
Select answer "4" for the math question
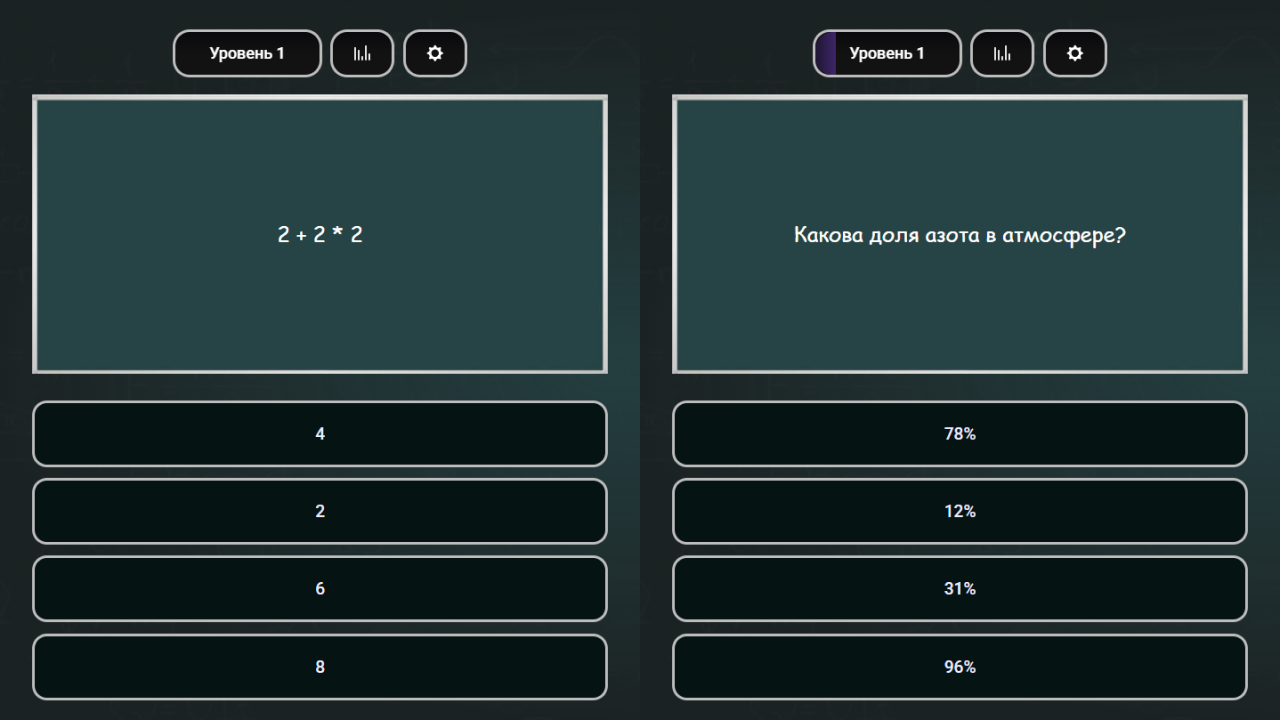tap(320, 434)
